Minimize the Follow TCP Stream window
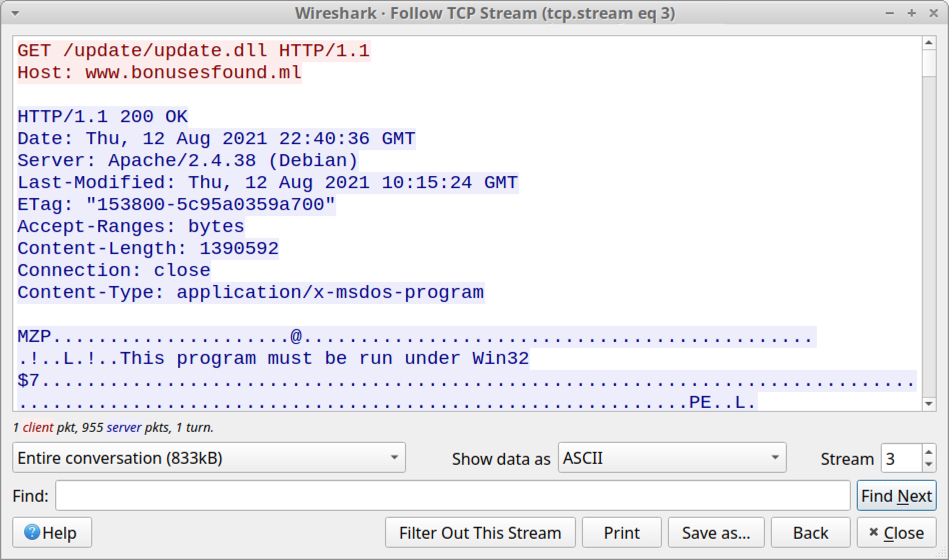The width and height of the screenshot is (949, 560). [891, 13]
